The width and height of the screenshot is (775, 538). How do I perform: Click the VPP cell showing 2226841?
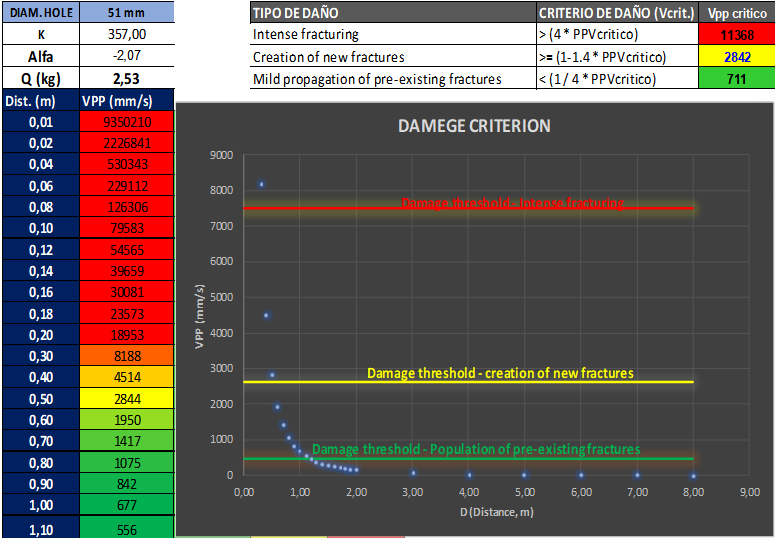click(x=127, y=143)
